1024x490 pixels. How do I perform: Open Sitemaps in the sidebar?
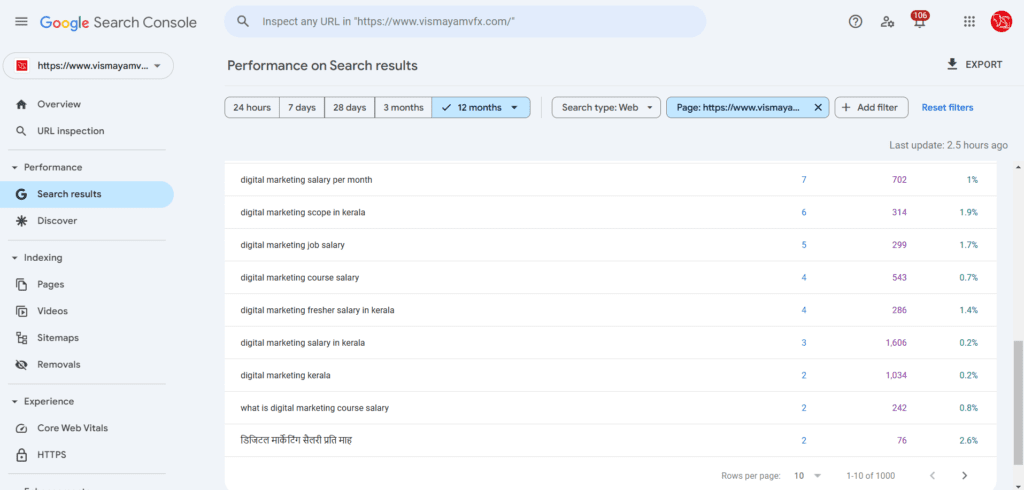(x=87, y=338)
